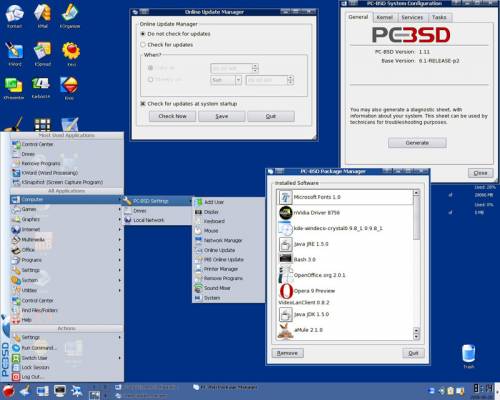Viewport: 500px width, 400px height.
Task: Click the Package Manager list scrollbar thumb
Action: pyautogui.click(x=416, y=218)
